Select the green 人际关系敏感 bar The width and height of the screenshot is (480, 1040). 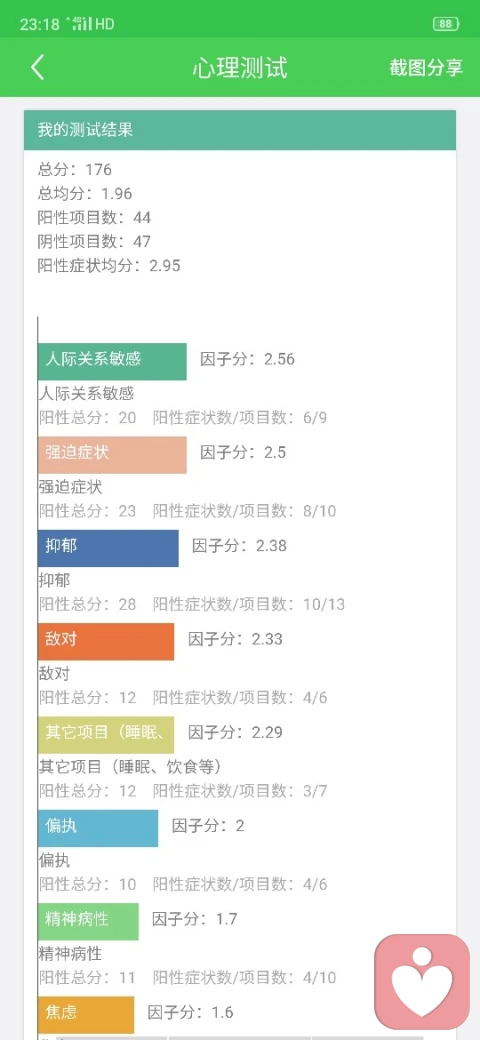tap(112, 361)
